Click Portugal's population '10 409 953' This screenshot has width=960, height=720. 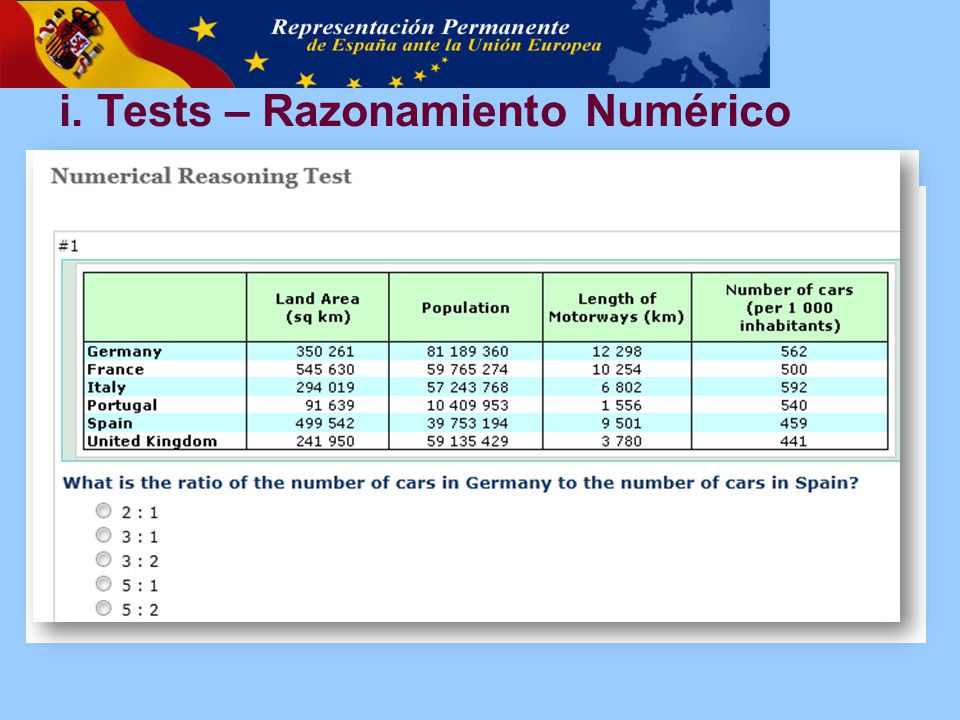pos(468,405)
